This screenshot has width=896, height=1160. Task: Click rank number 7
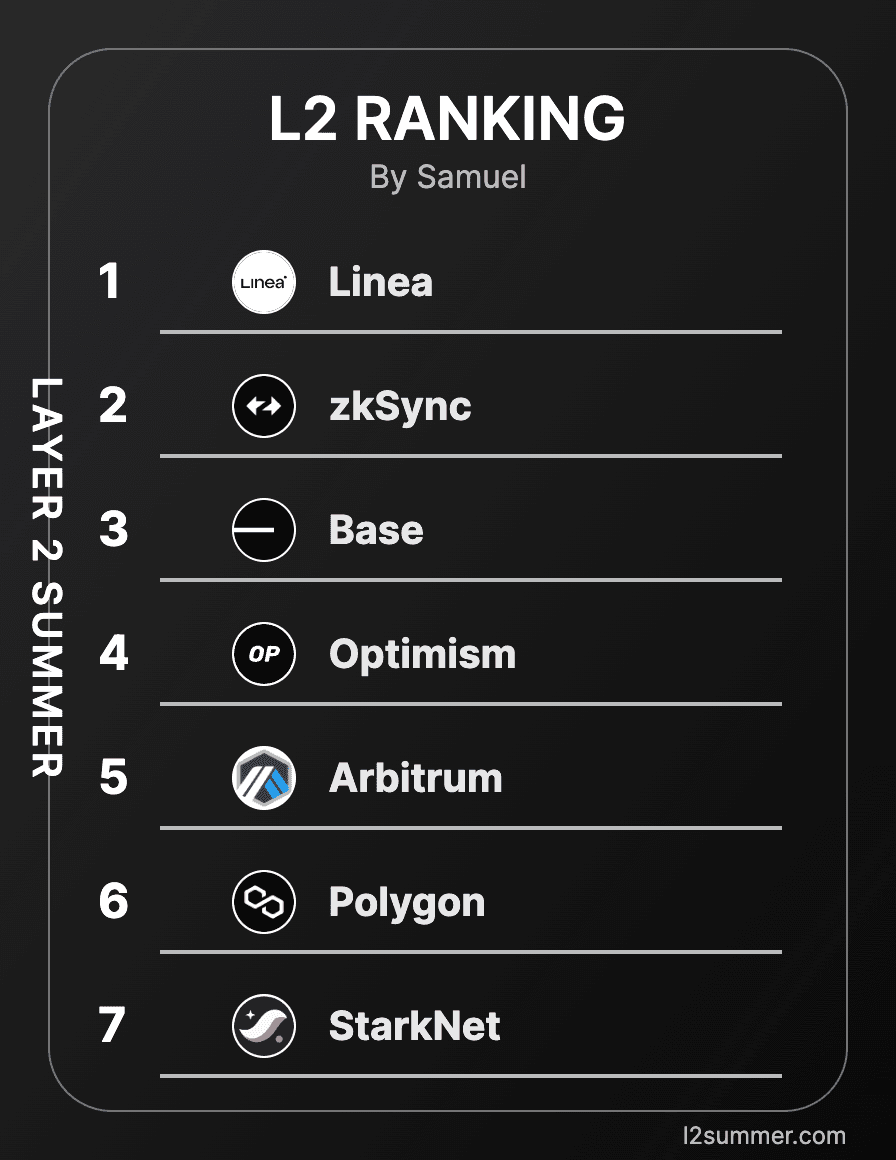(x=112, y=1026)
